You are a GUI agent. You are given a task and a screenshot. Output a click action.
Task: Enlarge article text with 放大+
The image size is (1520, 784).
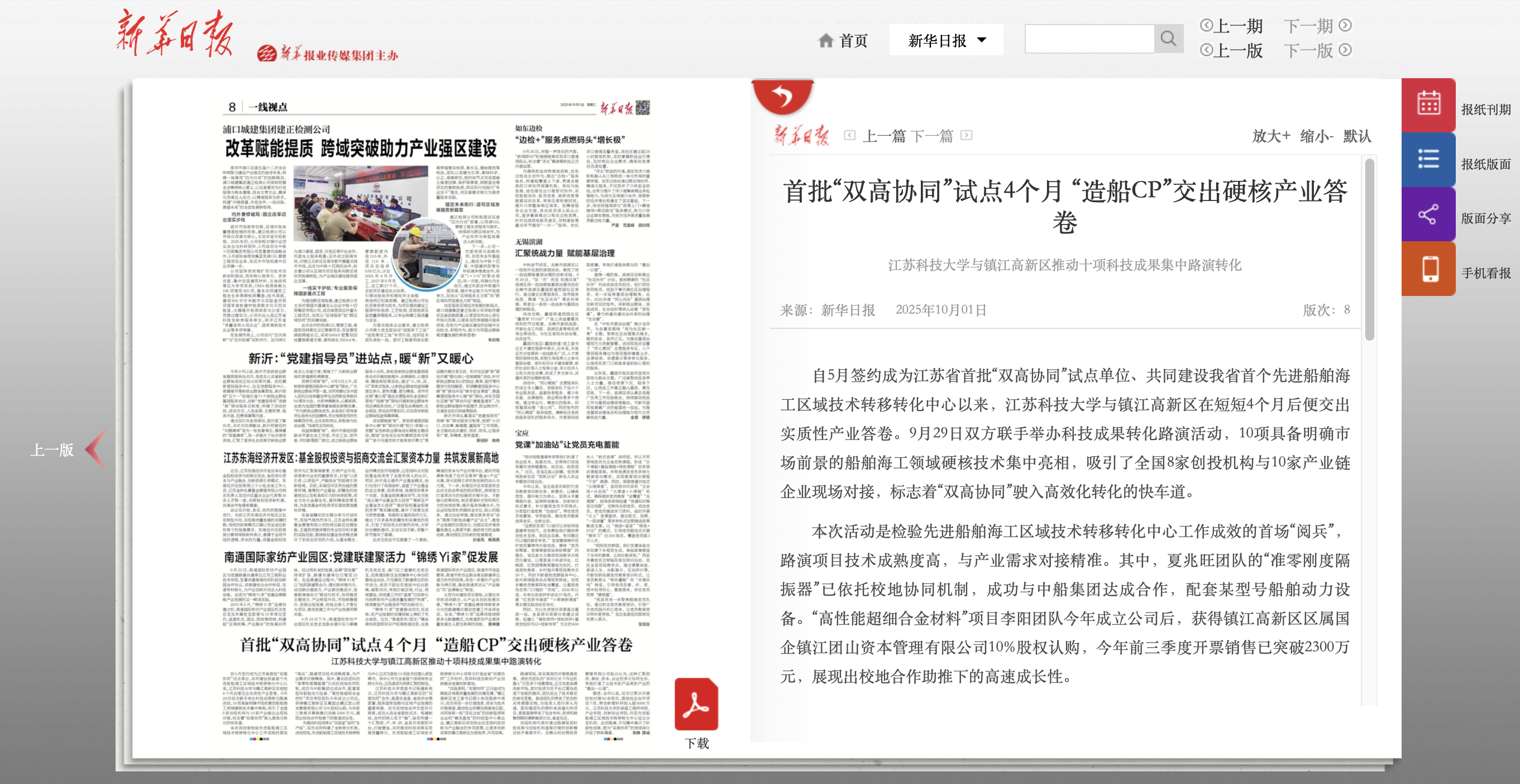1271,136
